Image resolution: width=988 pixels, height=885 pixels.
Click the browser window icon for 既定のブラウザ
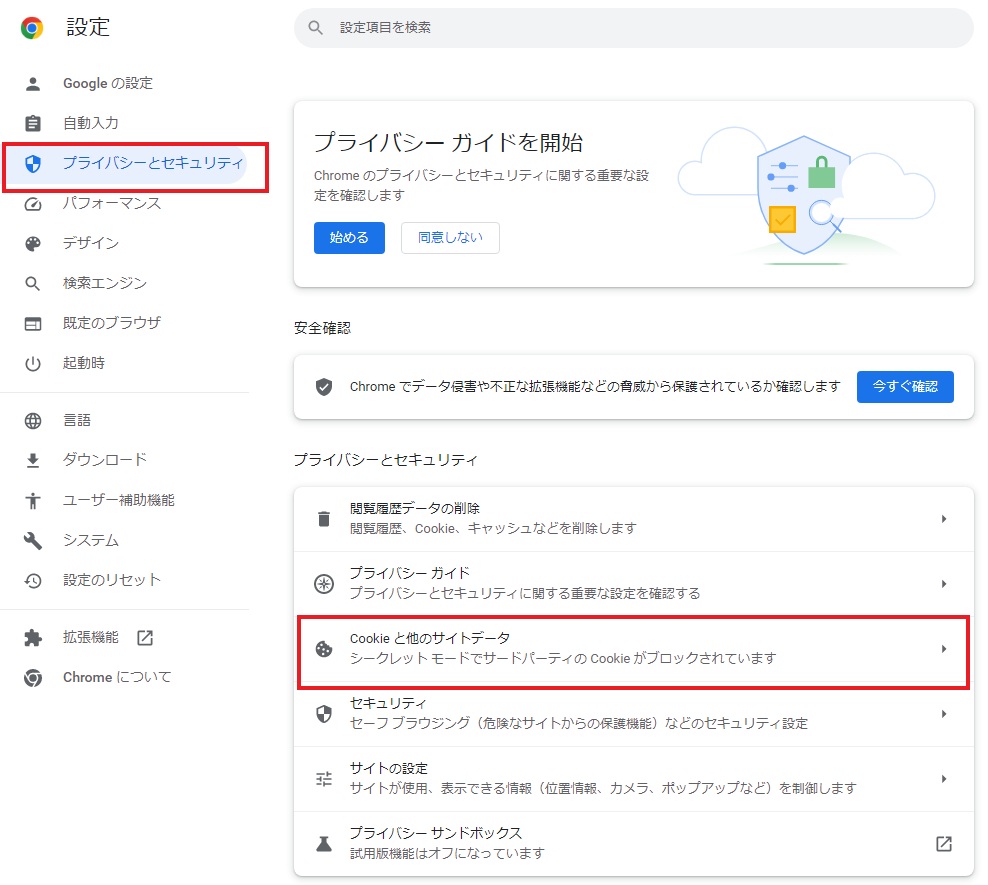(33, 324)
